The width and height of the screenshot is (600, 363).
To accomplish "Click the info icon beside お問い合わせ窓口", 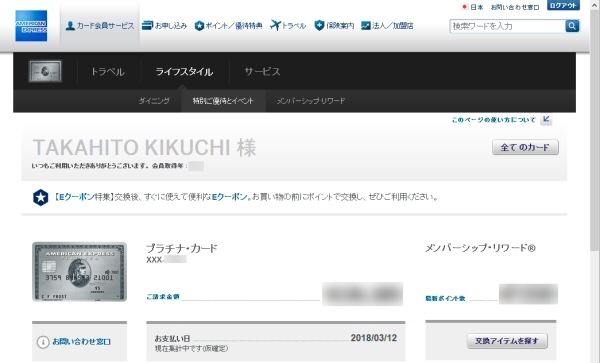I will point(43,342).
